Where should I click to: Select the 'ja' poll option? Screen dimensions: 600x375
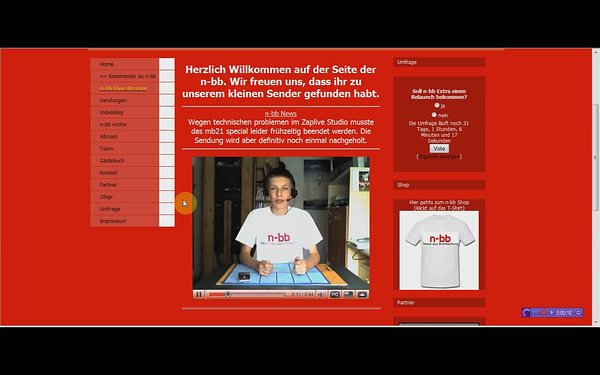click(x=437, y=105)
